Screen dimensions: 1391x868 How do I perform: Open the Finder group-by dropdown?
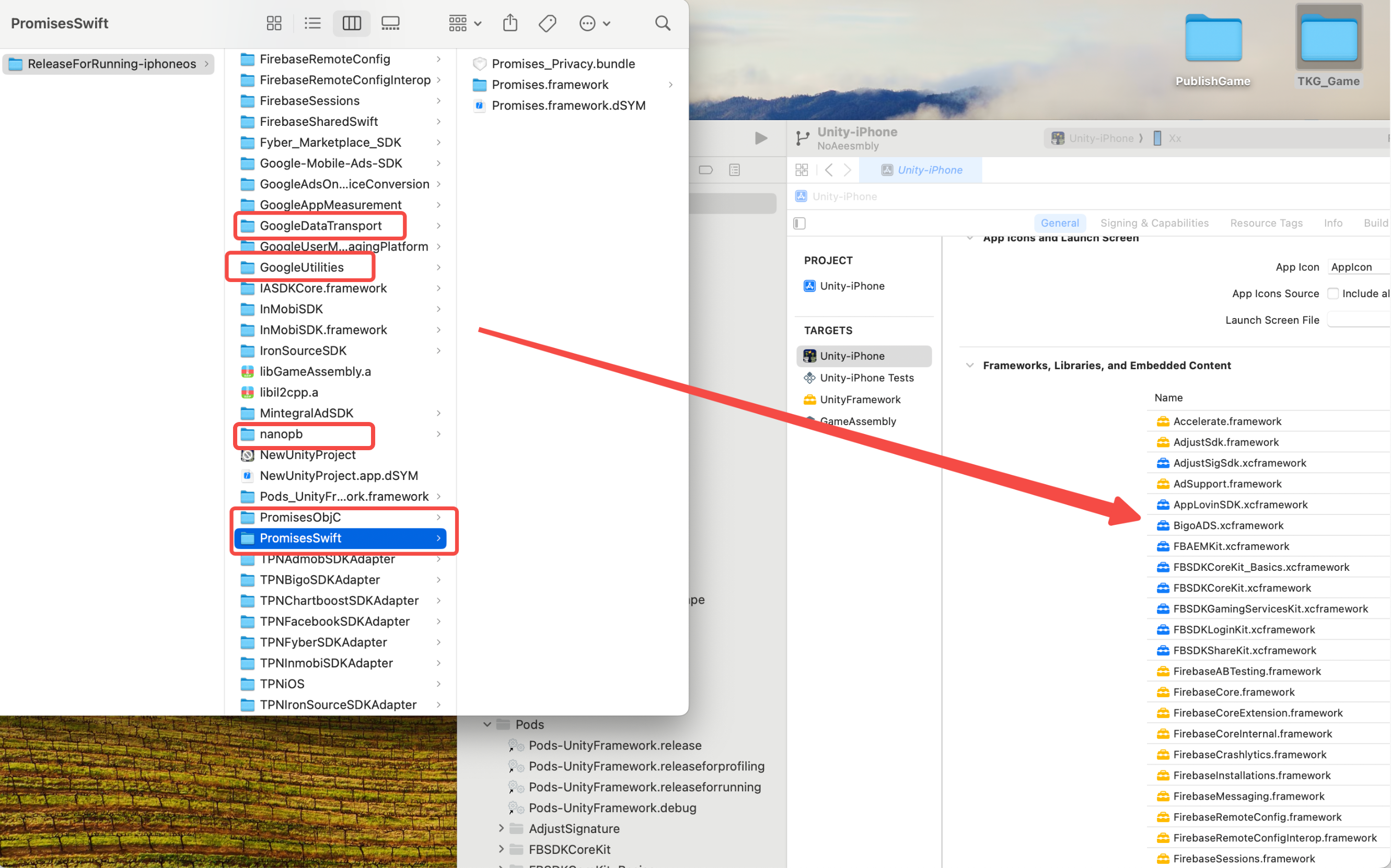click(465, 23)
